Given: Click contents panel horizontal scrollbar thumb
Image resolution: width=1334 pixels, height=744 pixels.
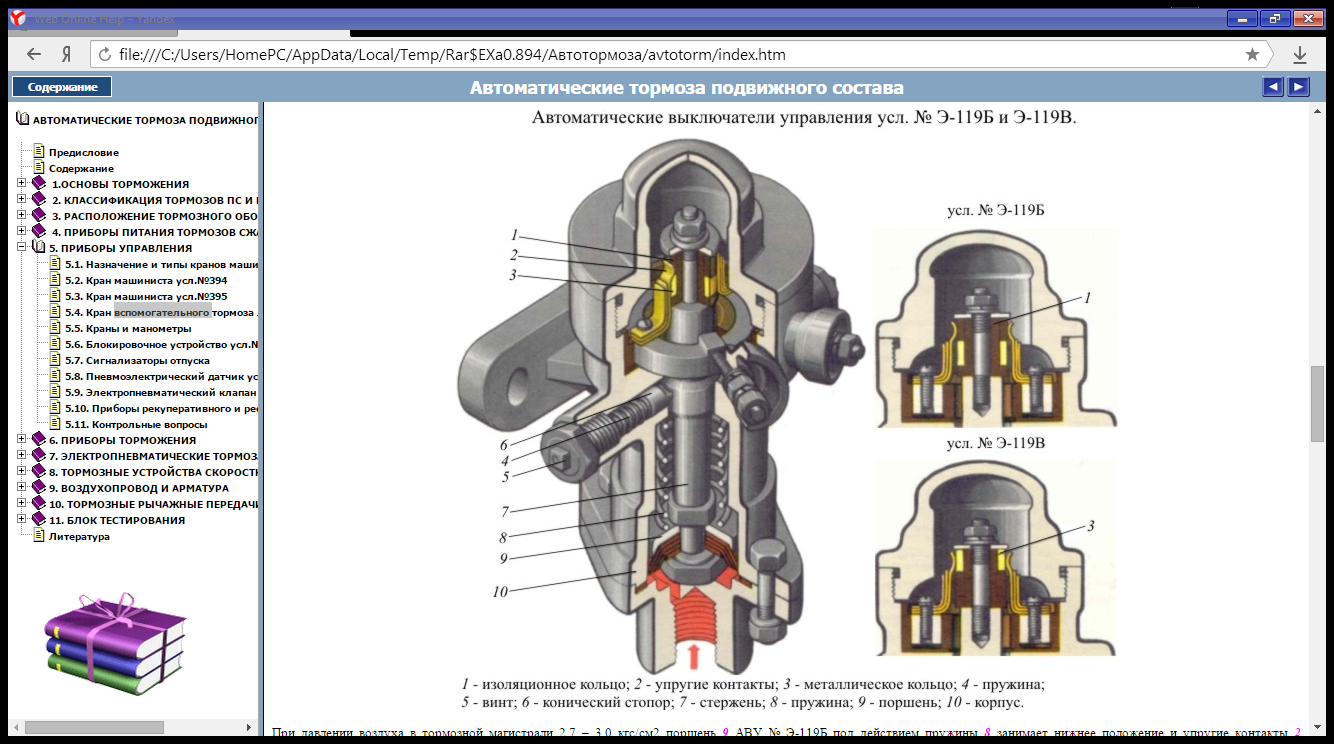Looking at the screenshot, I should point(94,727).
